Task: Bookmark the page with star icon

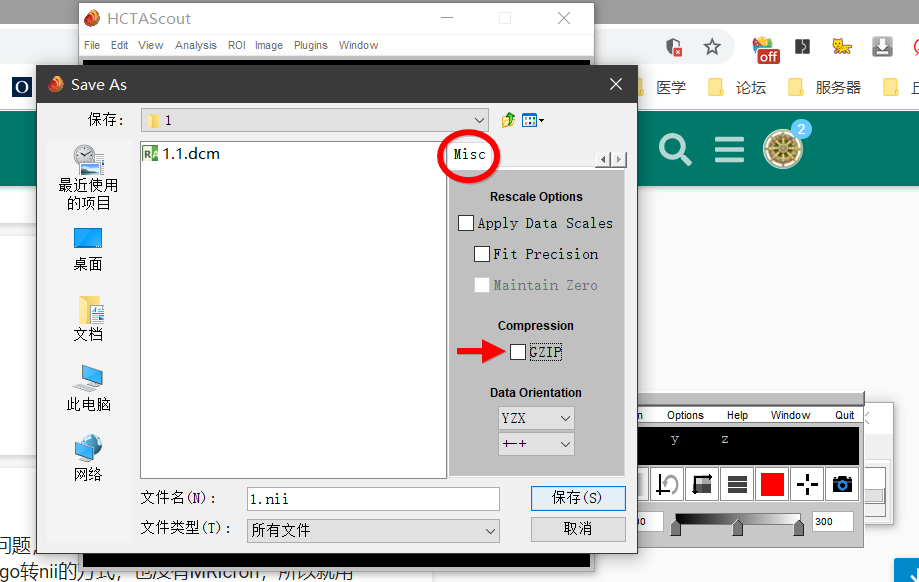Action: pyautogui.click(x=712, y=47)
